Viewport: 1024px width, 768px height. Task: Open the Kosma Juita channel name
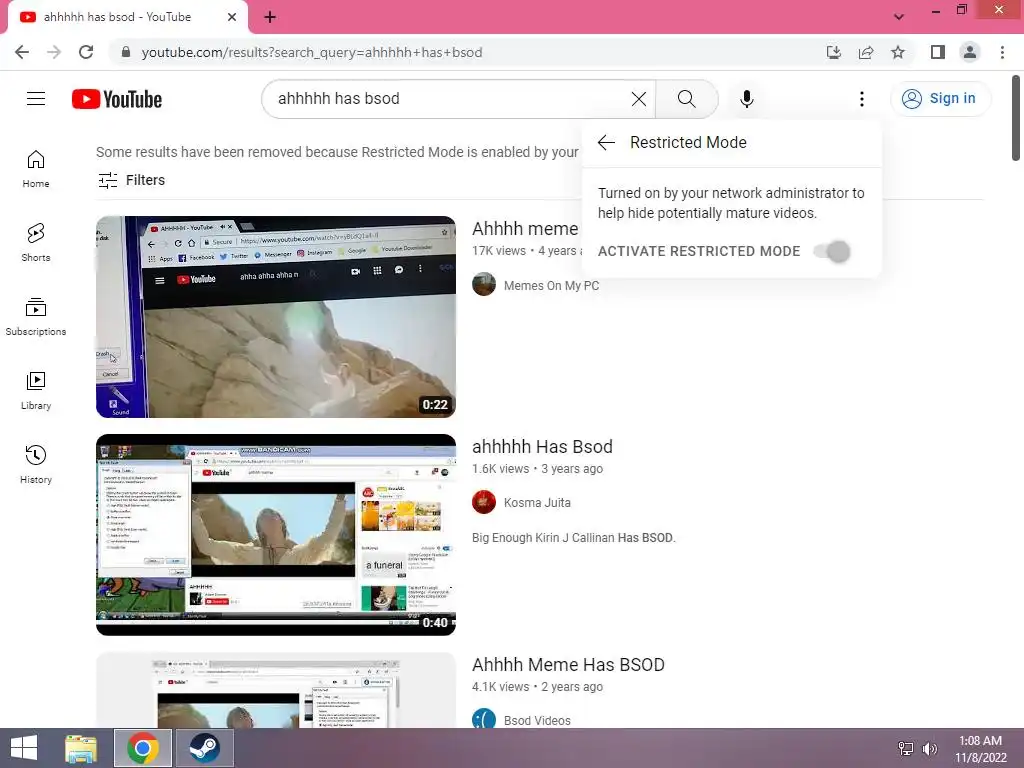tap(537, 503)
